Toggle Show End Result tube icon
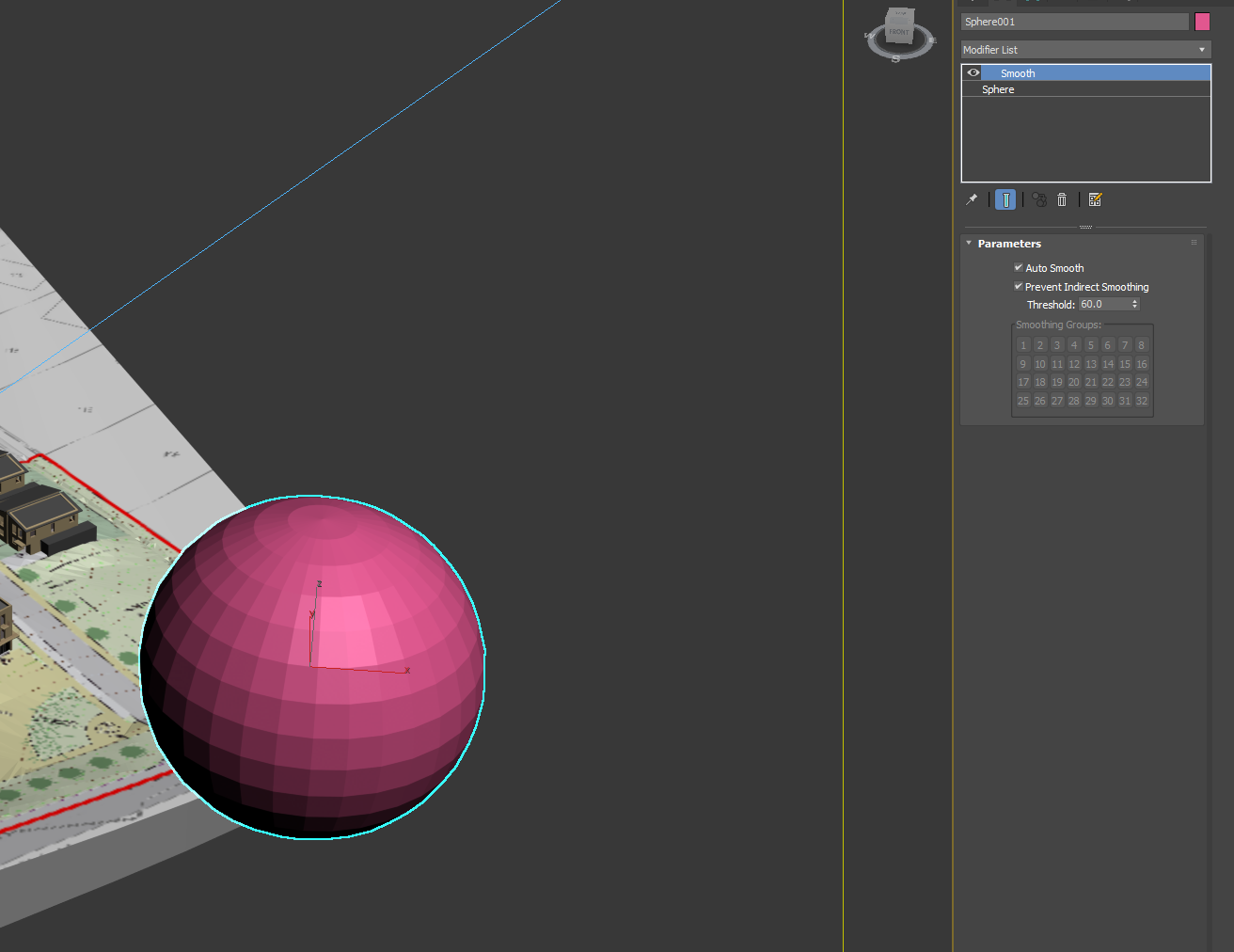The image size is (1234, 952). click(x=1005, y=199)
